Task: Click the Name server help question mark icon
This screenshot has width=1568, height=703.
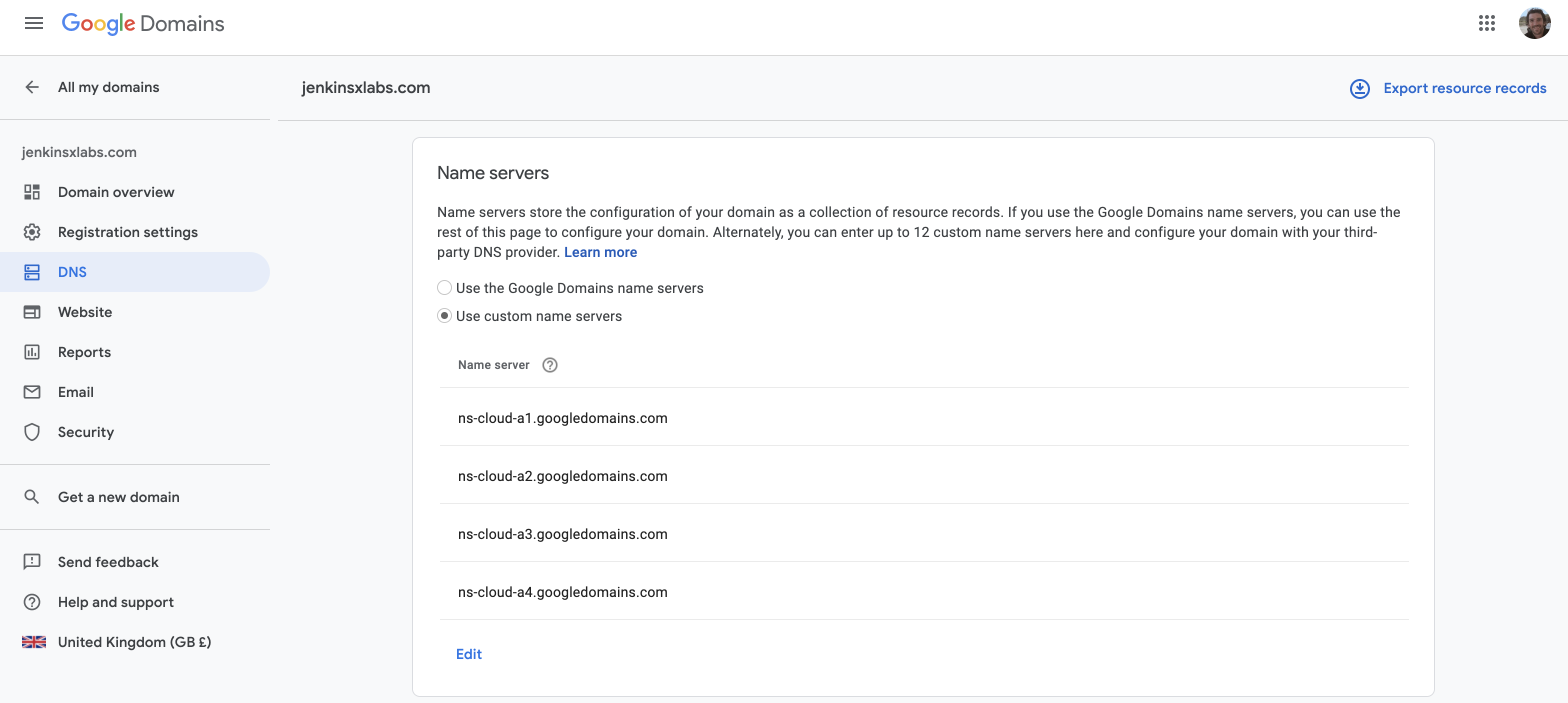Action: click(549, 364)
